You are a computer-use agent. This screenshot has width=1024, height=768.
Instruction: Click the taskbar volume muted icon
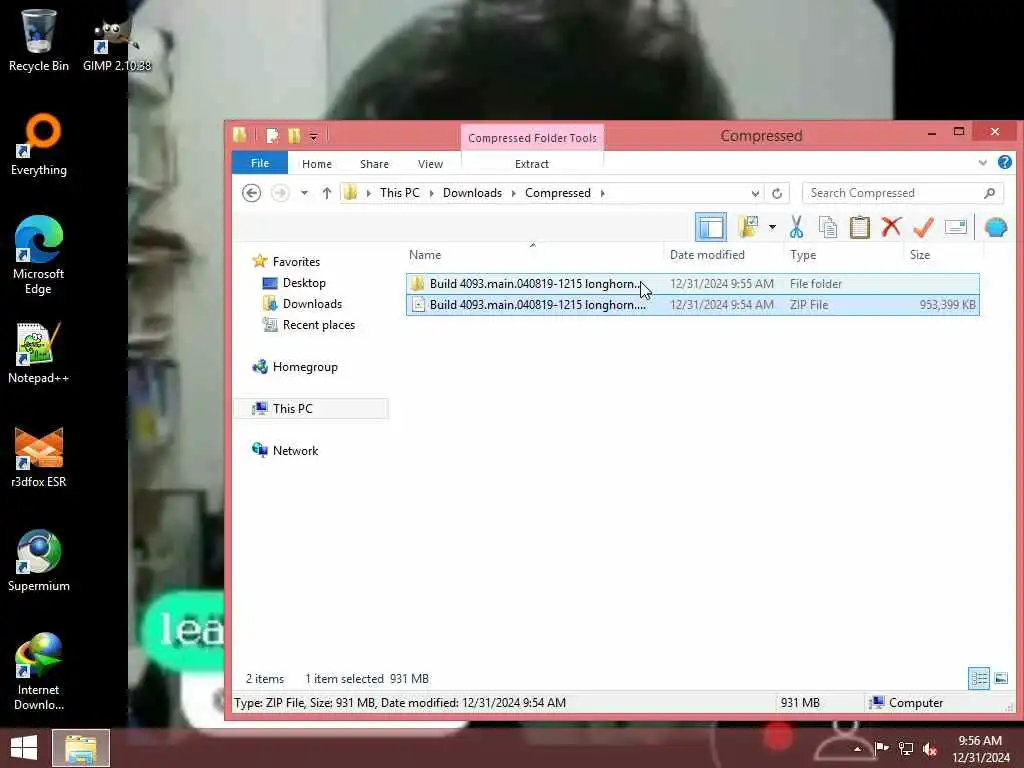(x=929, y=748)
